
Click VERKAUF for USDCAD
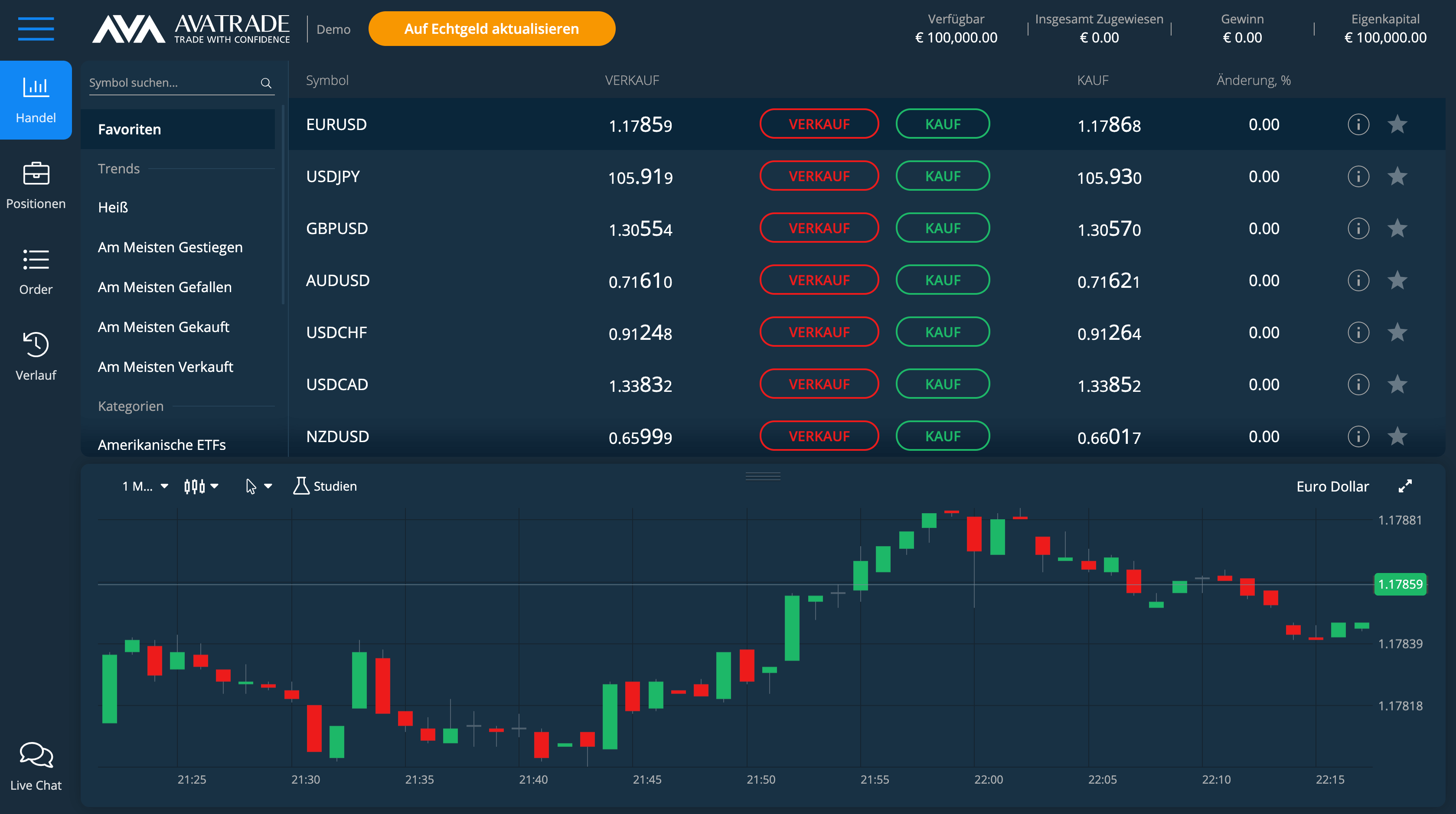tap(819, 384)
